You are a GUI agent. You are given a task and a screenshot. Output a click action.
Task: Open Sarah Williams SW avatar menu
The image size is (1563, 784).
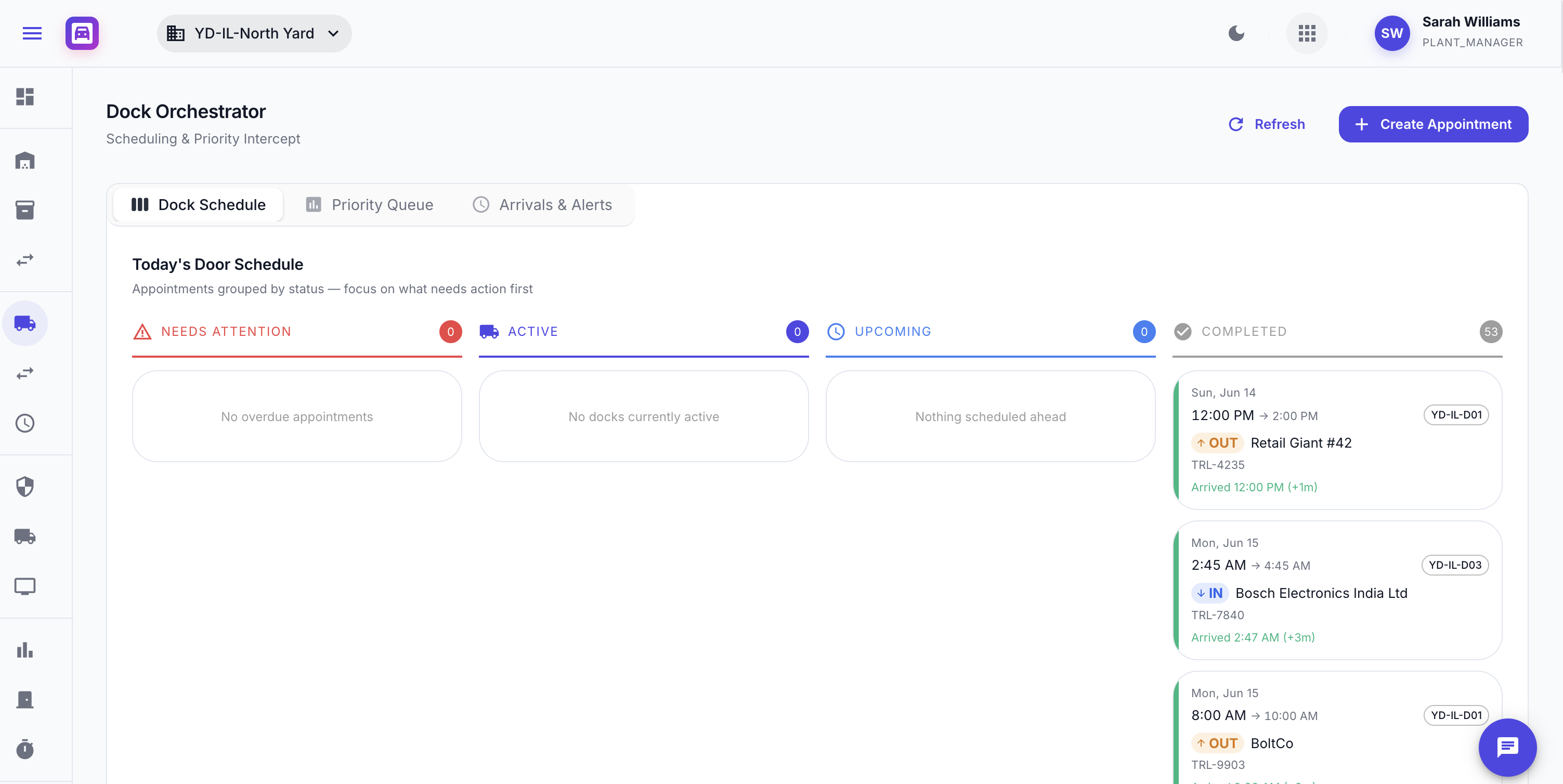(x=1391, y=33)
